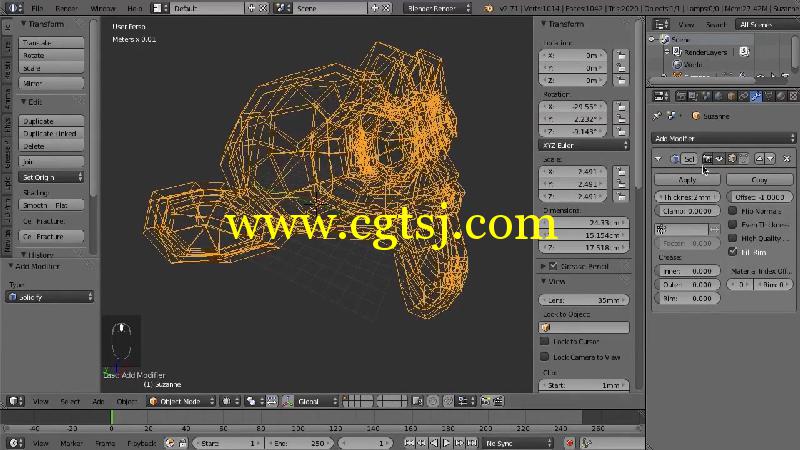Add a new scene next to Scene field
Viewport: 800px width, 450px height.
[x=375, y=8]
